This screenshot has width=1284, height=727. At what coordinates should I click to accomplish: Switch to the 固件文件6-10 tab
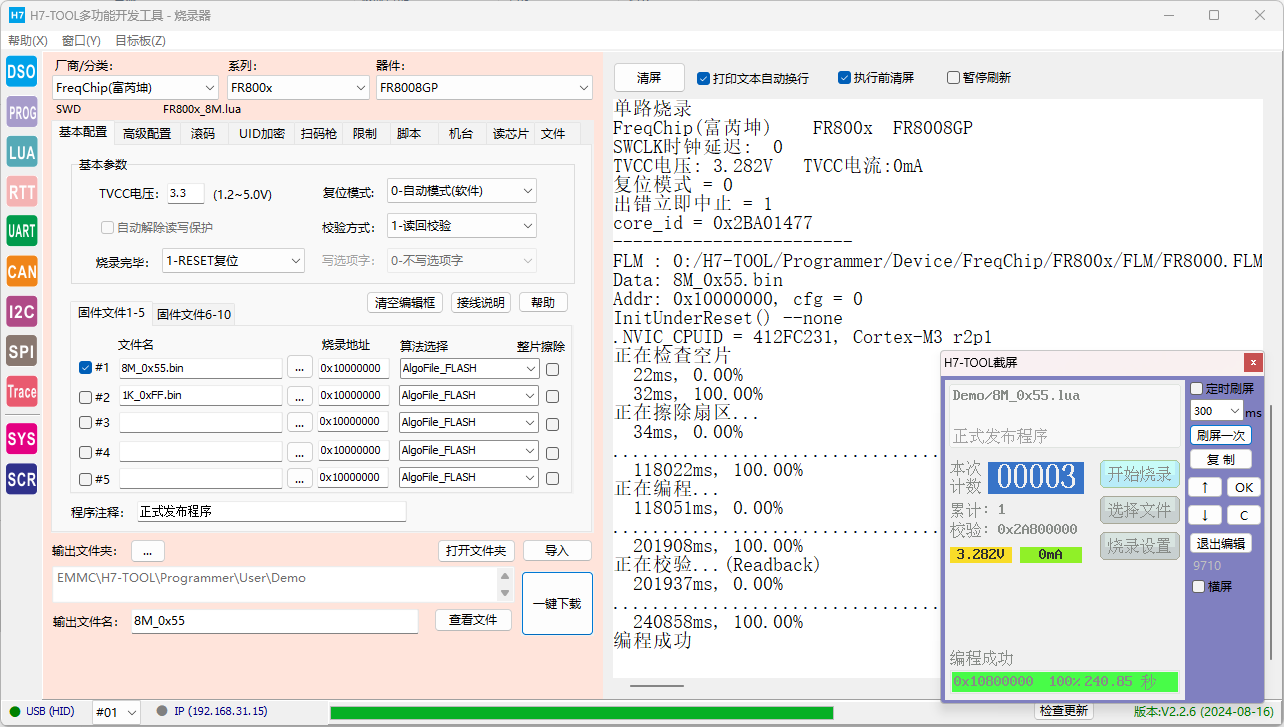194,314
